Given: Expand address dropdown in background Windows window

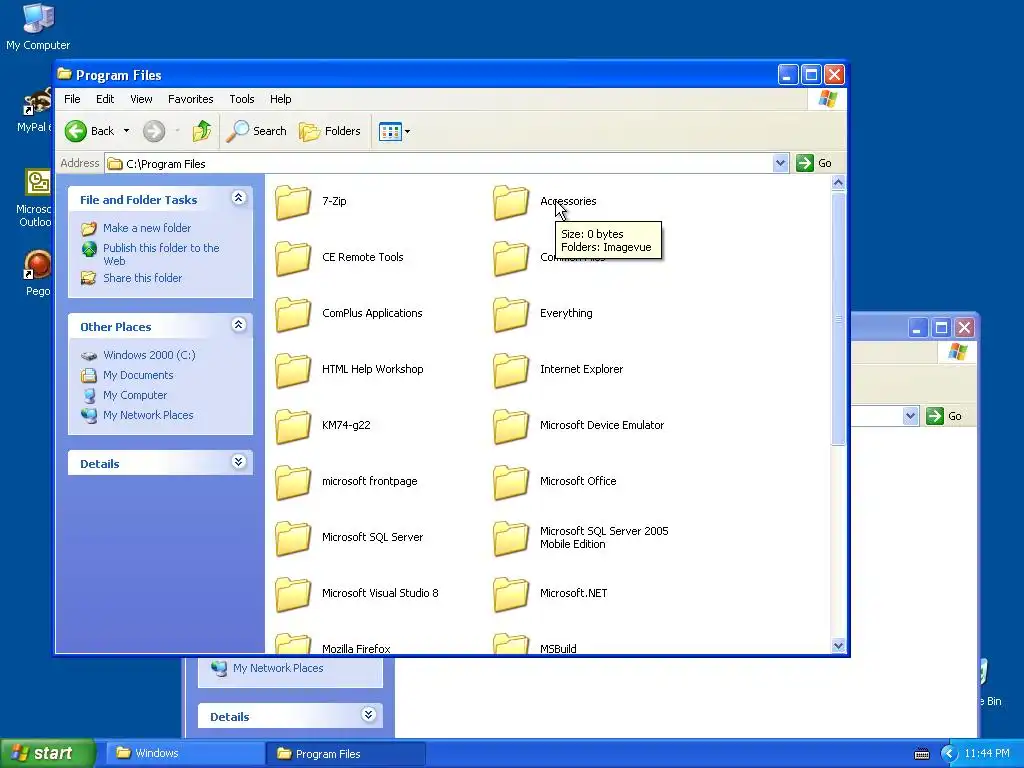Looking at the screenshot, I should [x=910, y=416].
